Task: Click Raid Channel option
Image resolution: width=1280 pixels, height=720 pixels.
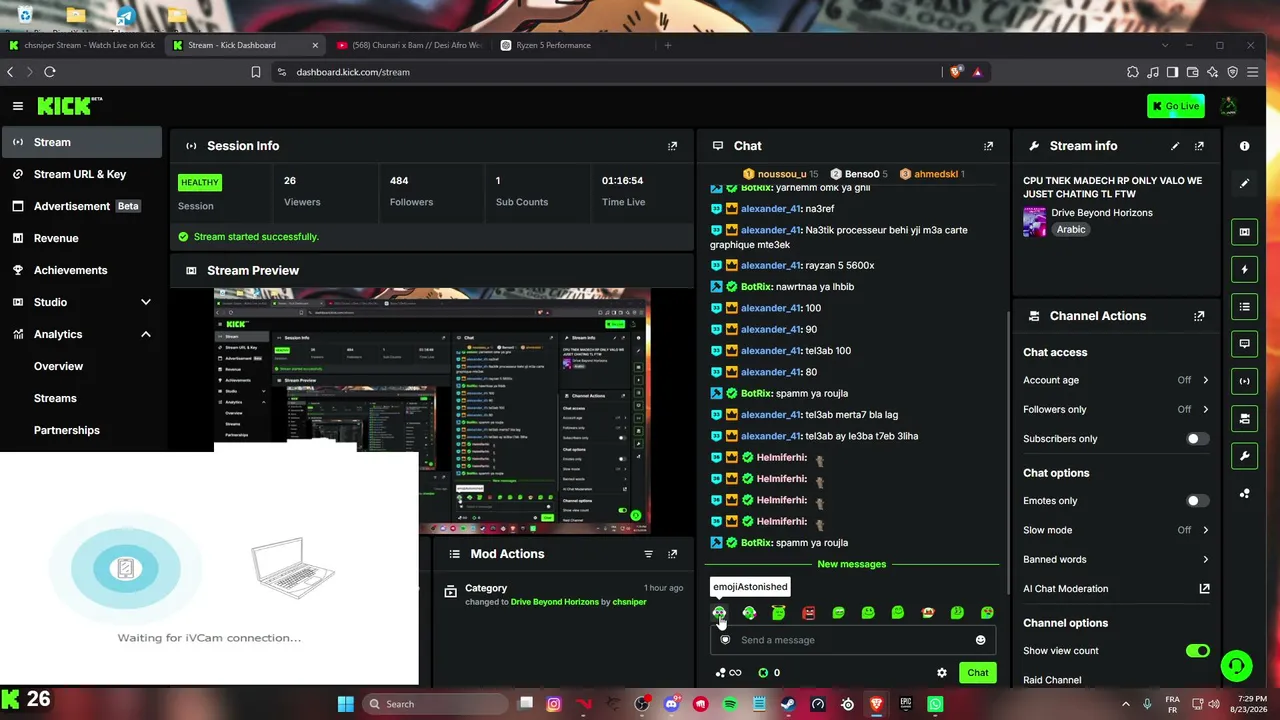Action: [1052, 680]
